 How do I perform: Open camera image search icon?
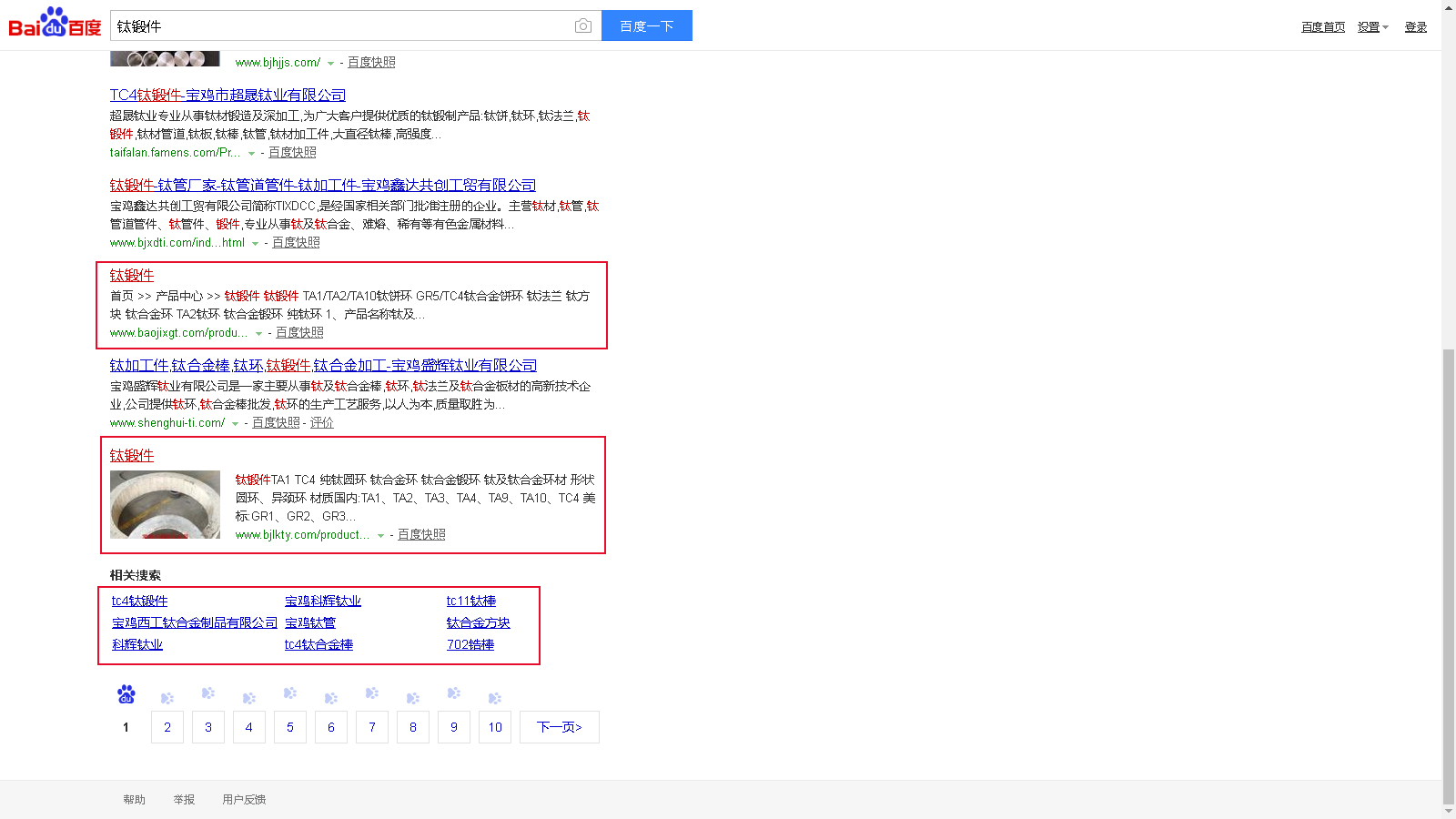(x=583, y=26)
